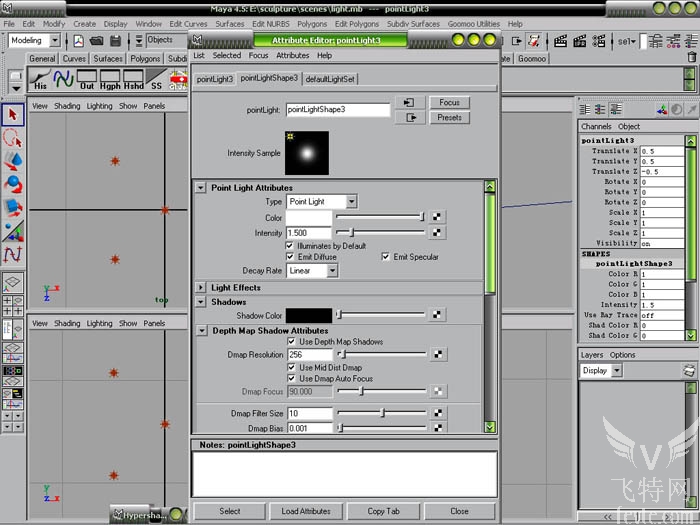Toggle the Emit Specular checkbox
The height and width of the screenshot is (525, 700).
[385, 257]
